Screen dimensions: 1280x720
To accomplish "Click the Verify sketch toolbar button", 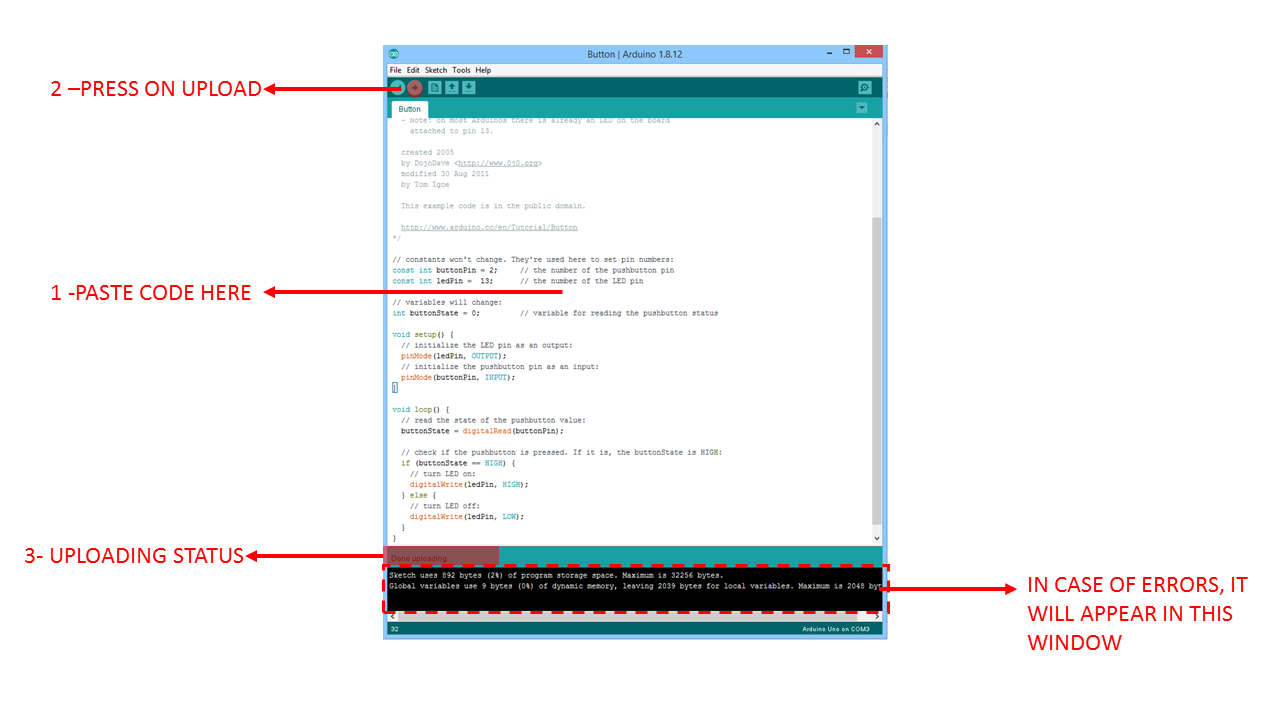I will [397, 88].
